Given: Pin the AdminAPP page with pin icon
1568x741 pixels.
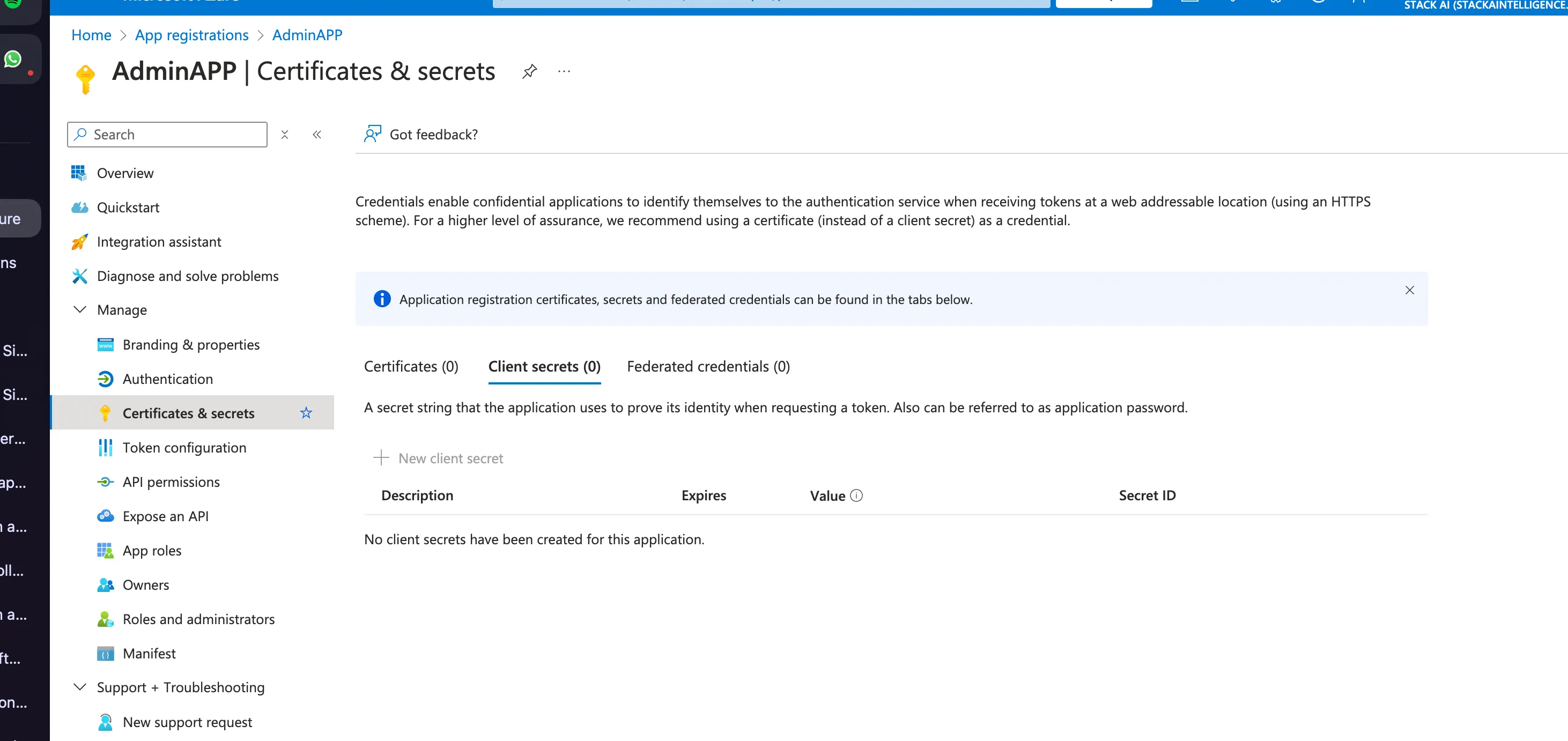Looking at the screenshot, I should click(529, 71).
